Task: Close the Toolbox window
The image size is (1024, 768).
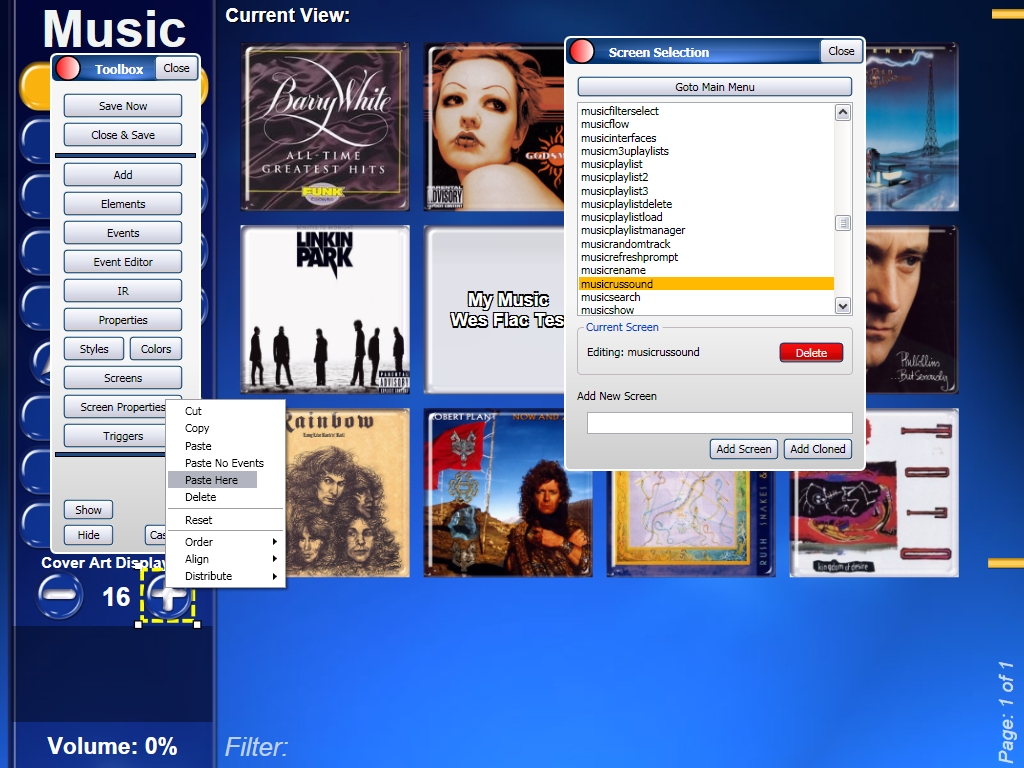Action: coord(176,68)
